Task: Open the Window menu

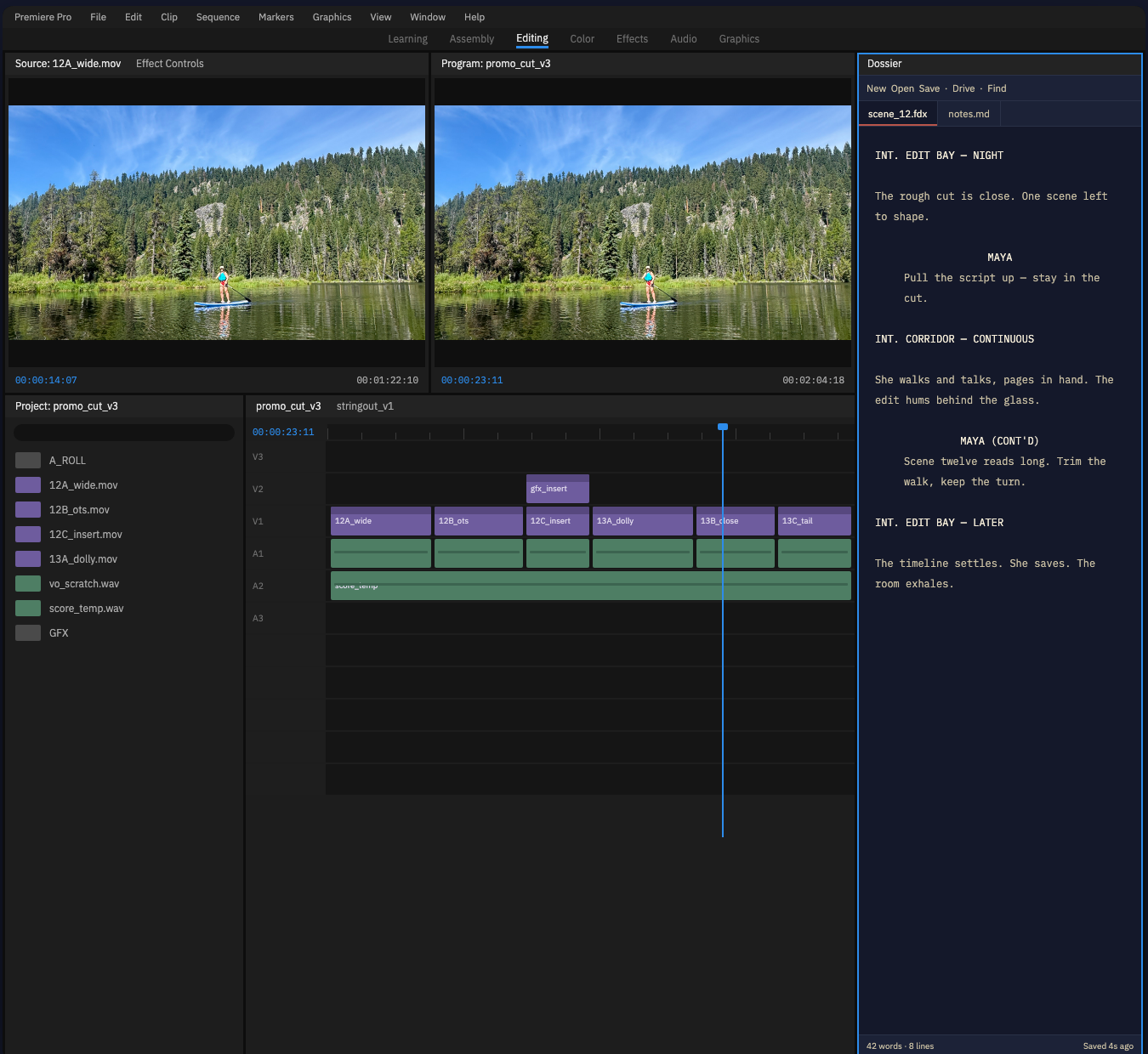Action: point(428,17)
